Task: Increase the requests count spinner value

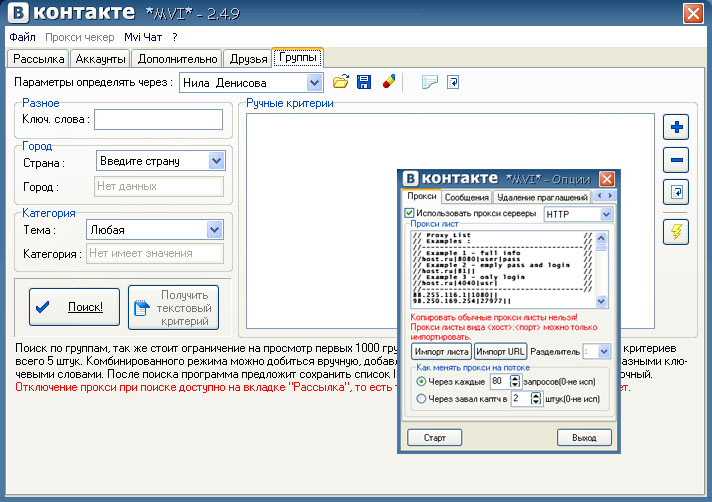Action: pos(514,379)
